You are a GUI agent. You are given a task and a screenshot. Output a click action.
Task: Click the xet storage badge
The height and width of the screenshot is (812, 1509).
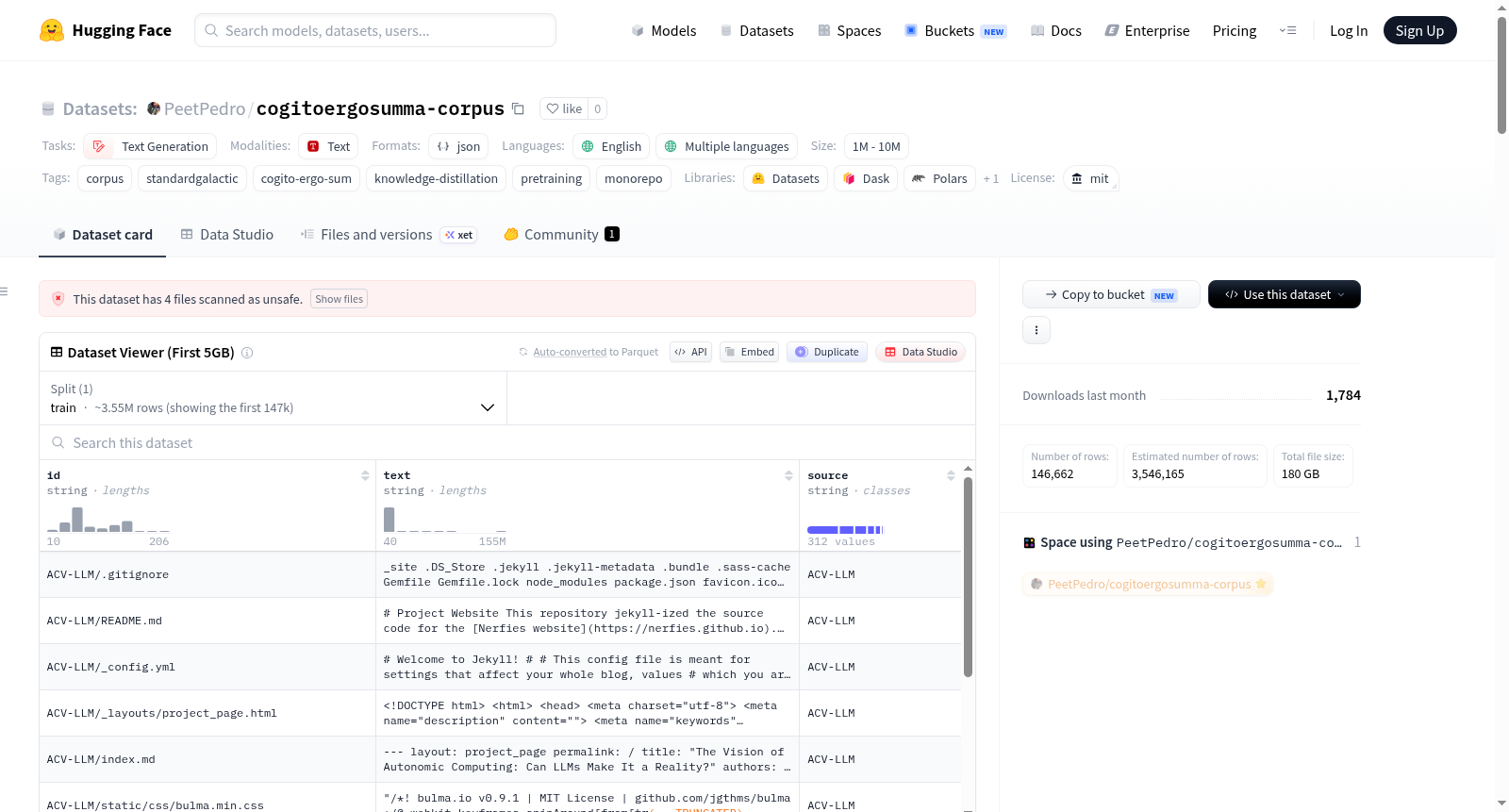459,235
